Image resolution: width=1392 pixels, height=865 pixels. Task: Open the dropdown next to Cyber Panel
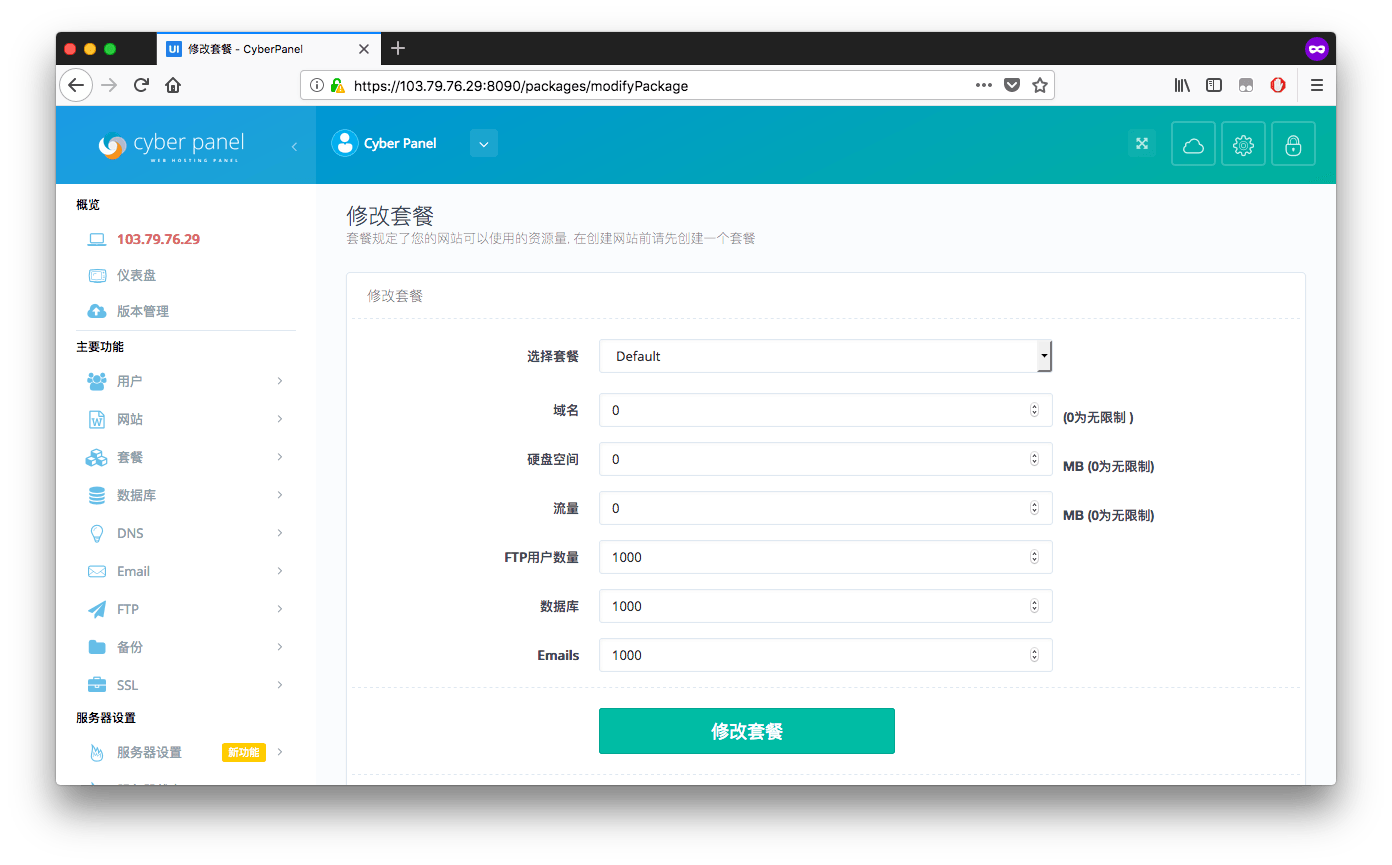[483, 143]
